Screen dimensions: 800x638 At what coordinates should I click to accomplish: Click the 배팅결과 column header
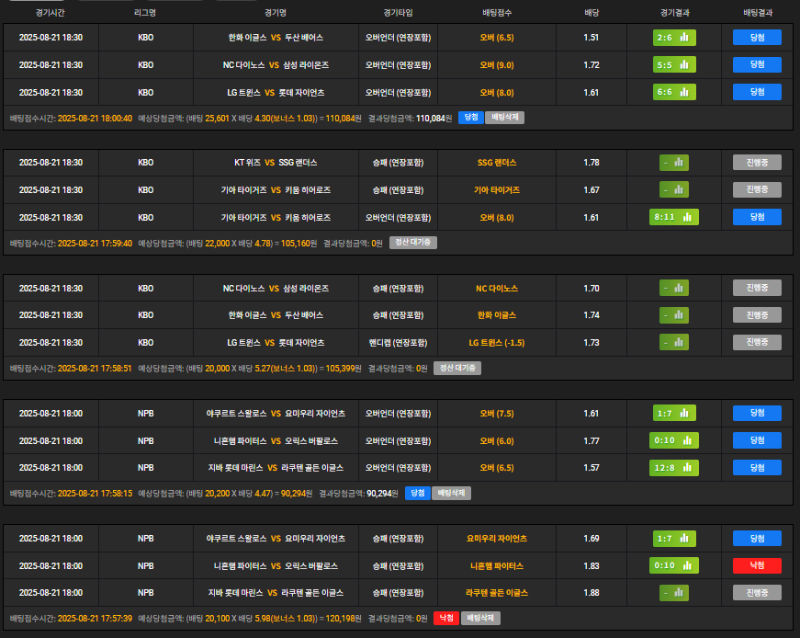pyautogui.click(x=758, y=13)
